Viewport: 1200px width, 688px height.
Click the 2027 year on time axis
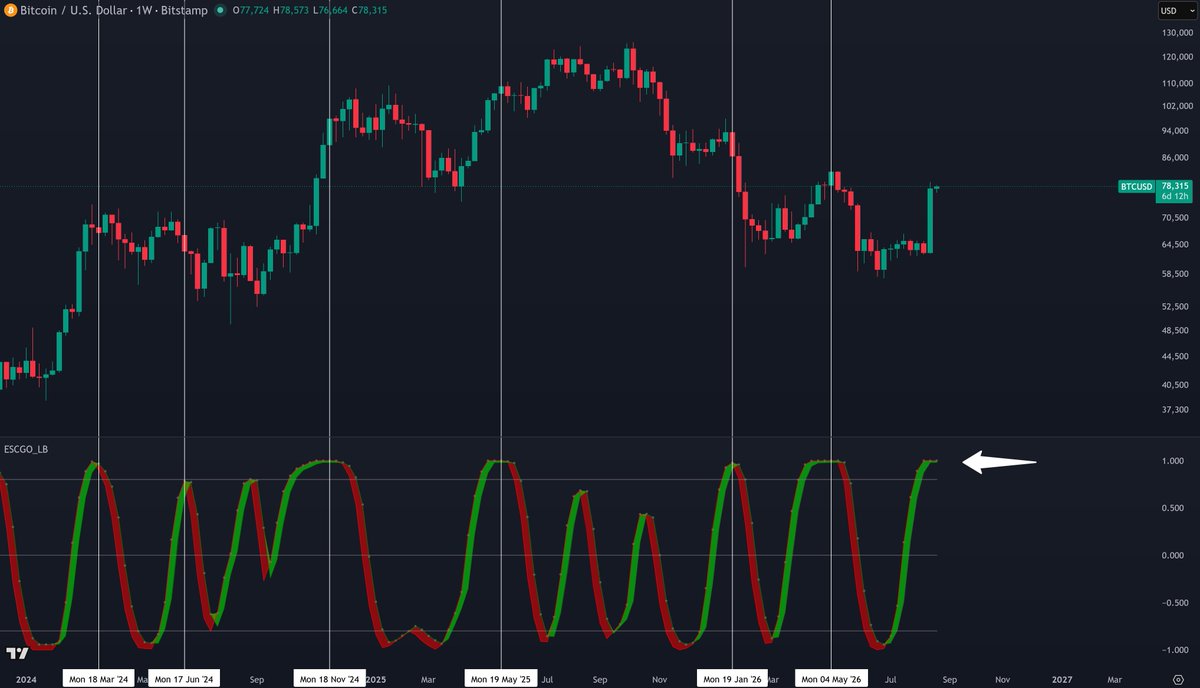1062,679
